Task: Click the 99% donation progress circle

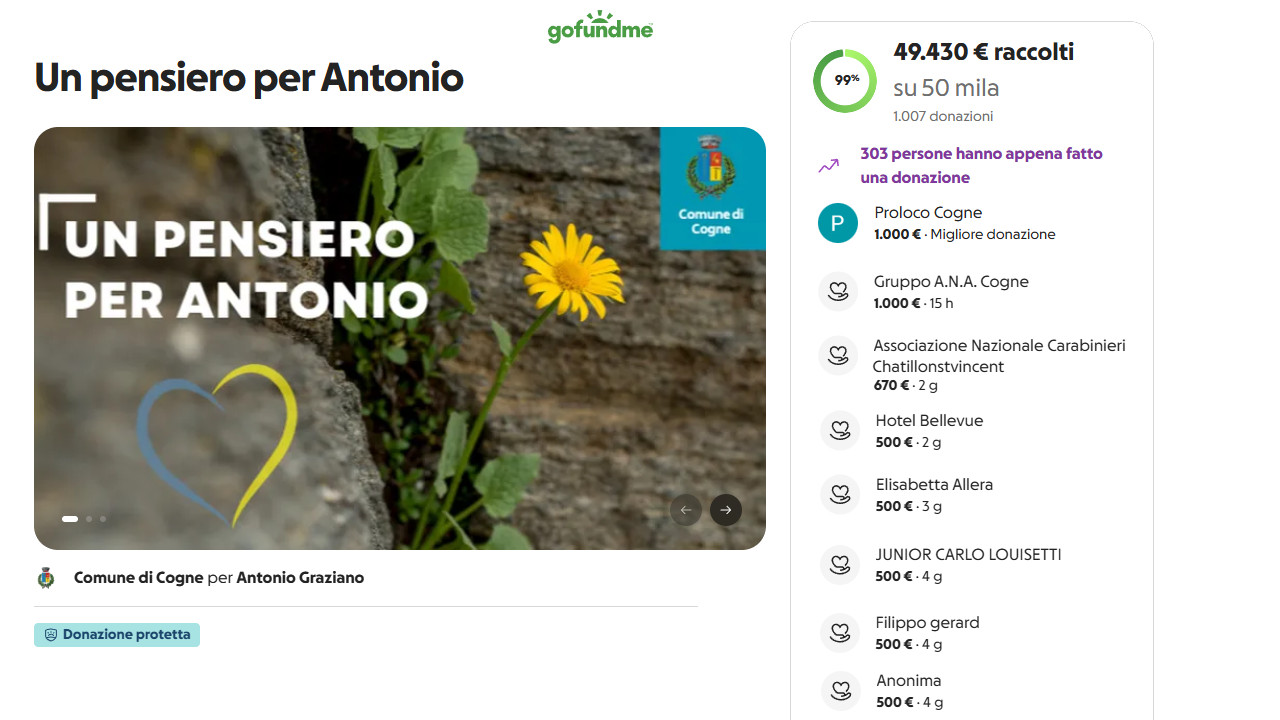Action: click(845, 80)
